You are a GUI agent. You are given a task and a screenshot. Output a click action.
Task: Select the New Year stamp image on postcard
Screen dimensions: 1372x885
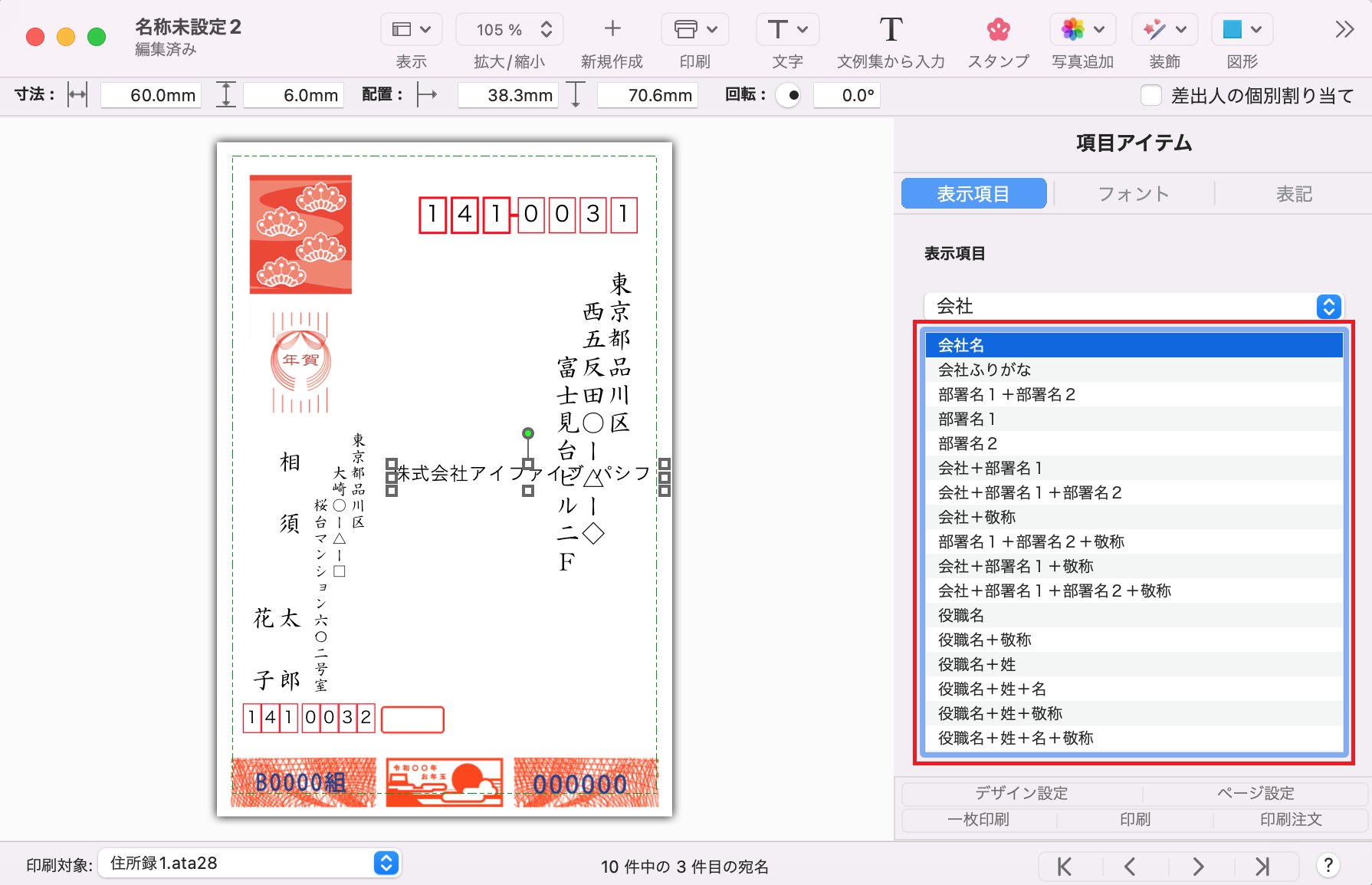pyautogui.click(x=300, y=234)
